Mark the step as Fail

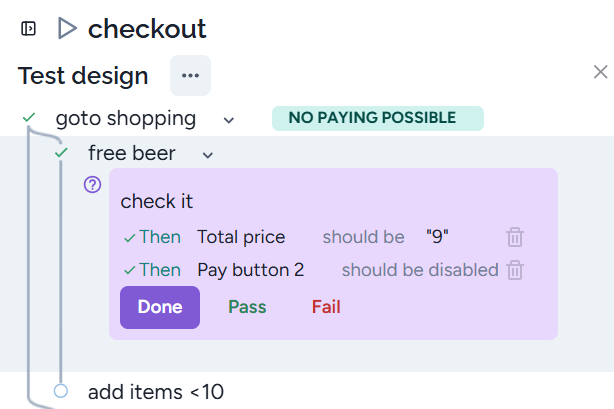pos(326,307)
